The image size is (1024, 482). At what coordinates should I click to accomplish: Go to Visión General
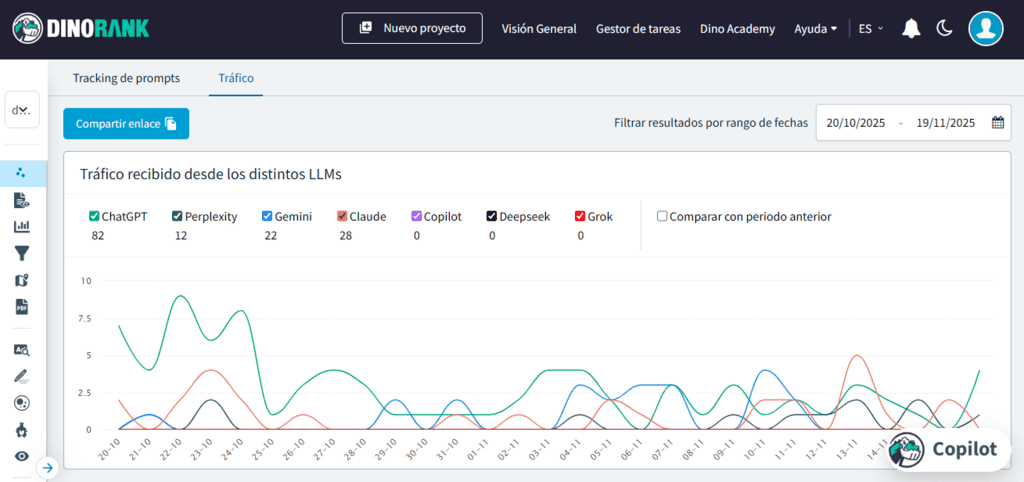click(539, 29)
